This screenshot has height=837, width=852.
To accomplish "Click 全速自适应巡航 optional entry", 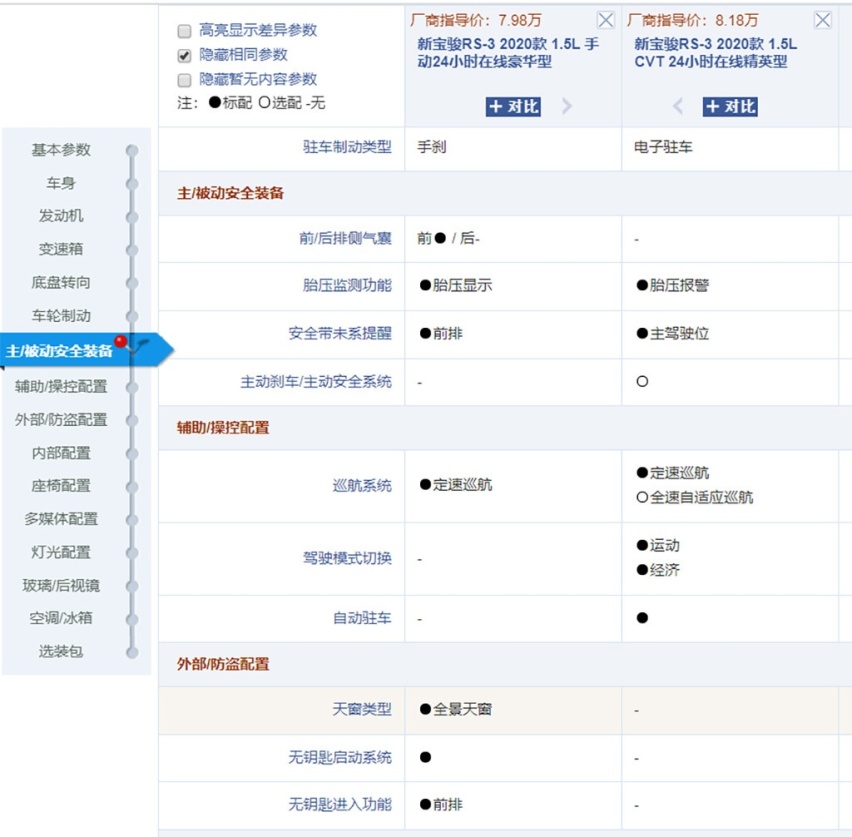I will pos(694,497).
